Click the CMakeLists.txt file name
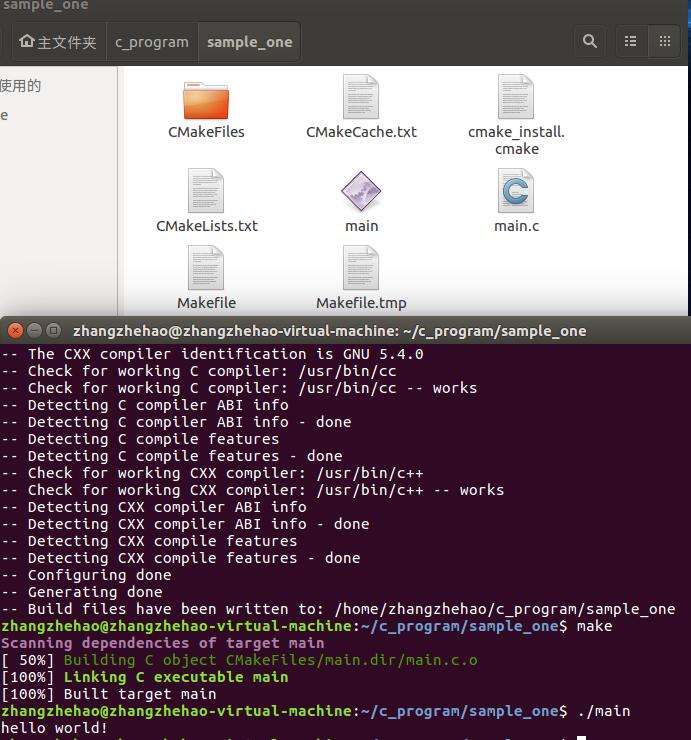 pyautogui.click(x=207, y=226)
